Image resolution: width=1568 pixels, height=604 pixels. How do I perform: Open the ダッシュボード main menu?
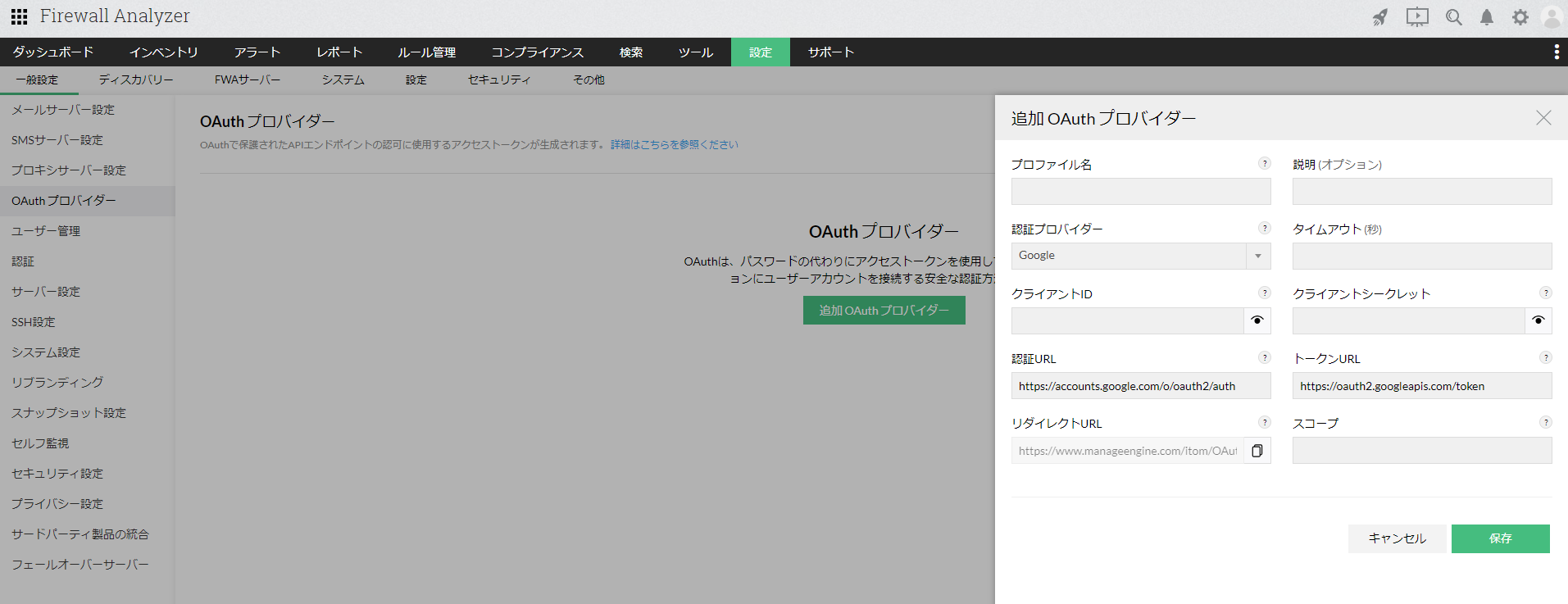(x=53, y=52)
